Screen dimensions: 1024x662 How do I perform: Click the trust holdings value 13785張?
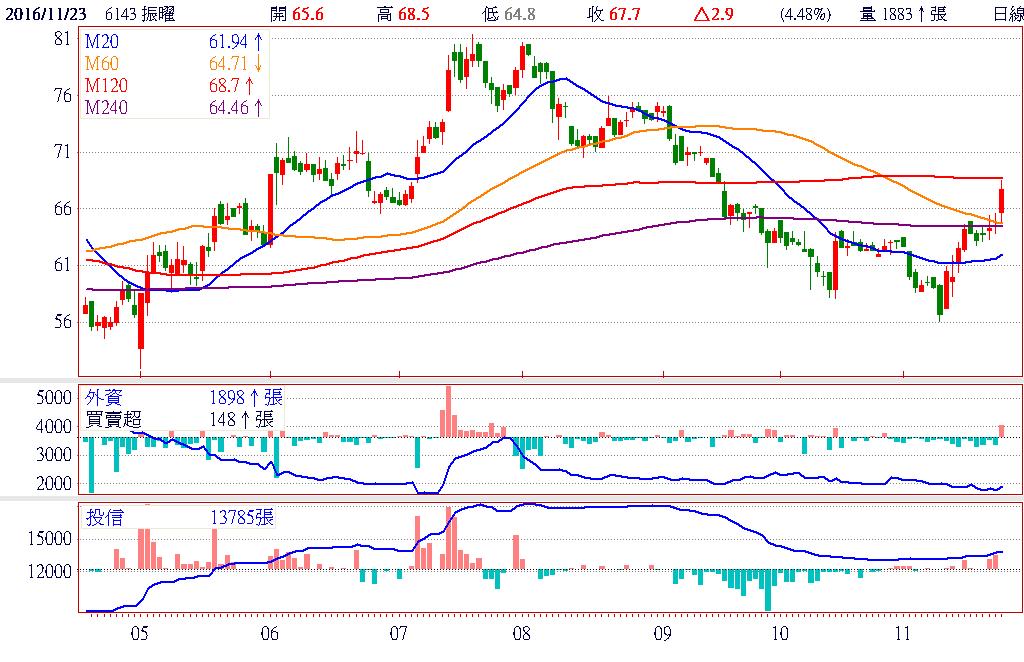pos(242,518)
